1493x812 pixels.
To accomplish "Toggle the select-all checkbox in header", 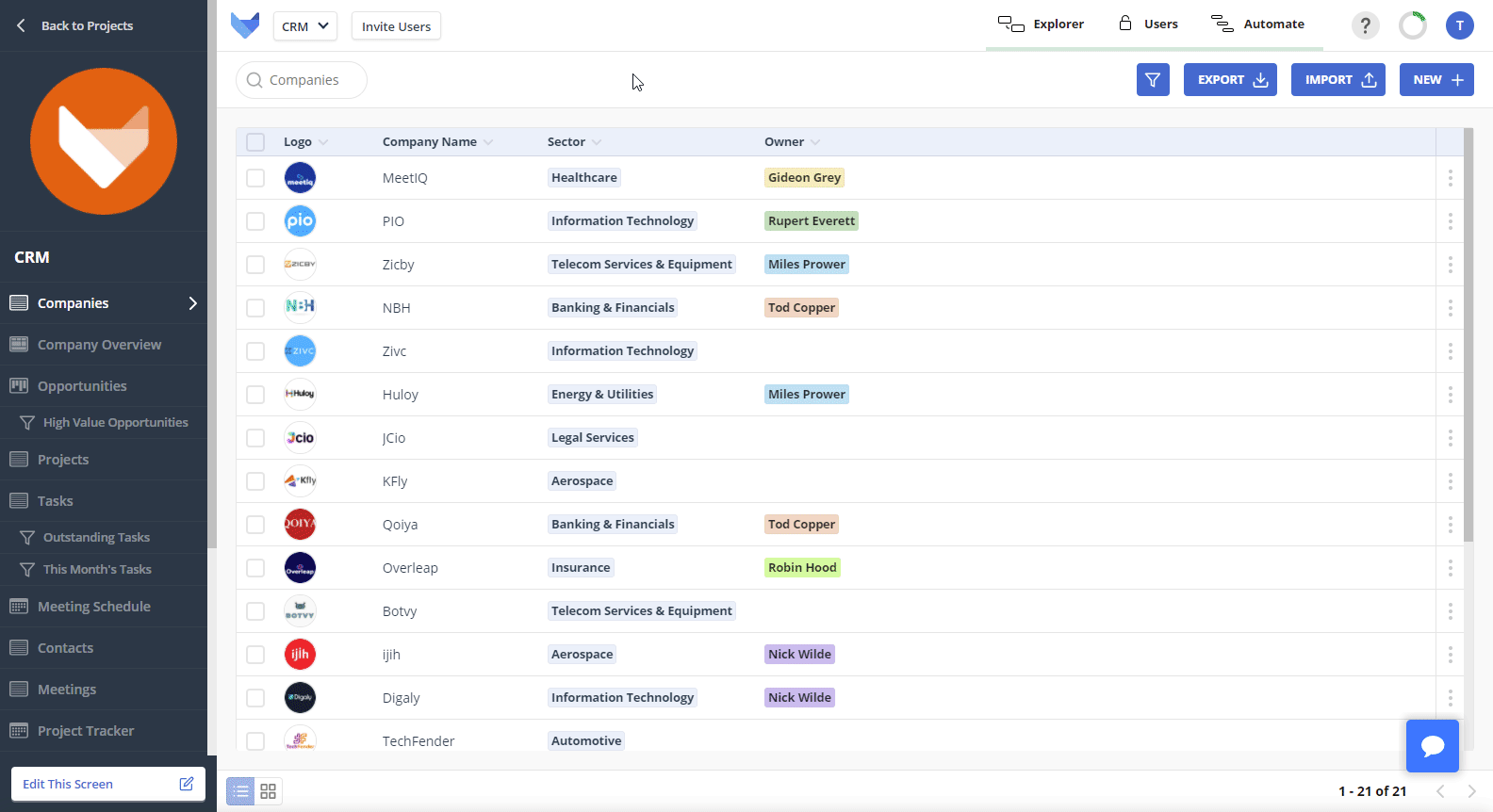I will [x=255, y=142].
